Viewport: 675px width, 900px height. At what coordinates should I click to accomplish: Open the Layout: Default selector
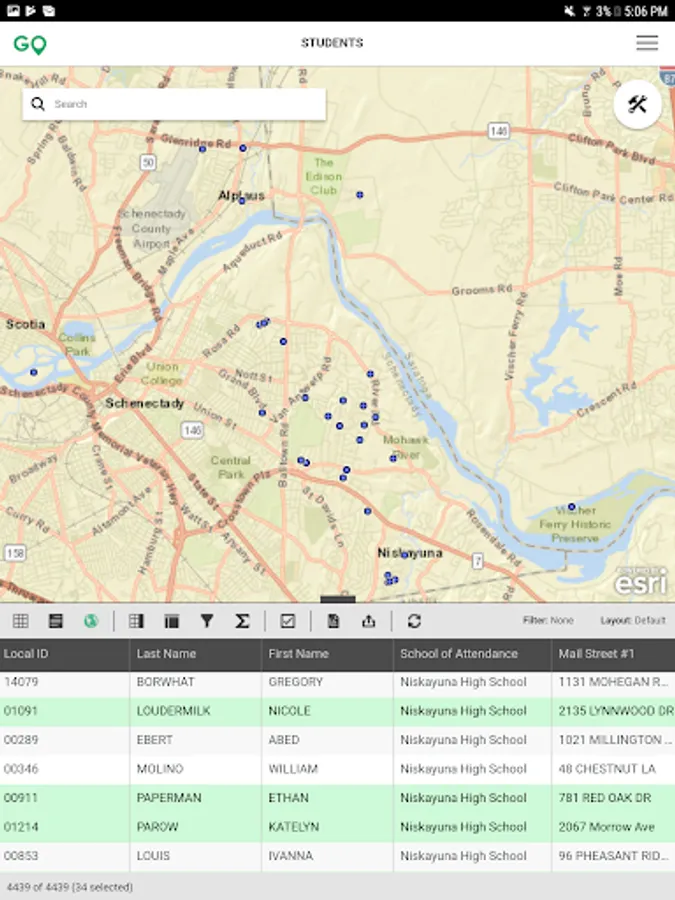point(633,621)
